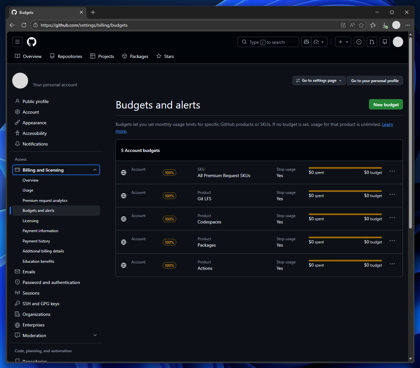420x368 pixels.
Task: Open SSH and GPG keys settings
Action: [x=41, y=304]
